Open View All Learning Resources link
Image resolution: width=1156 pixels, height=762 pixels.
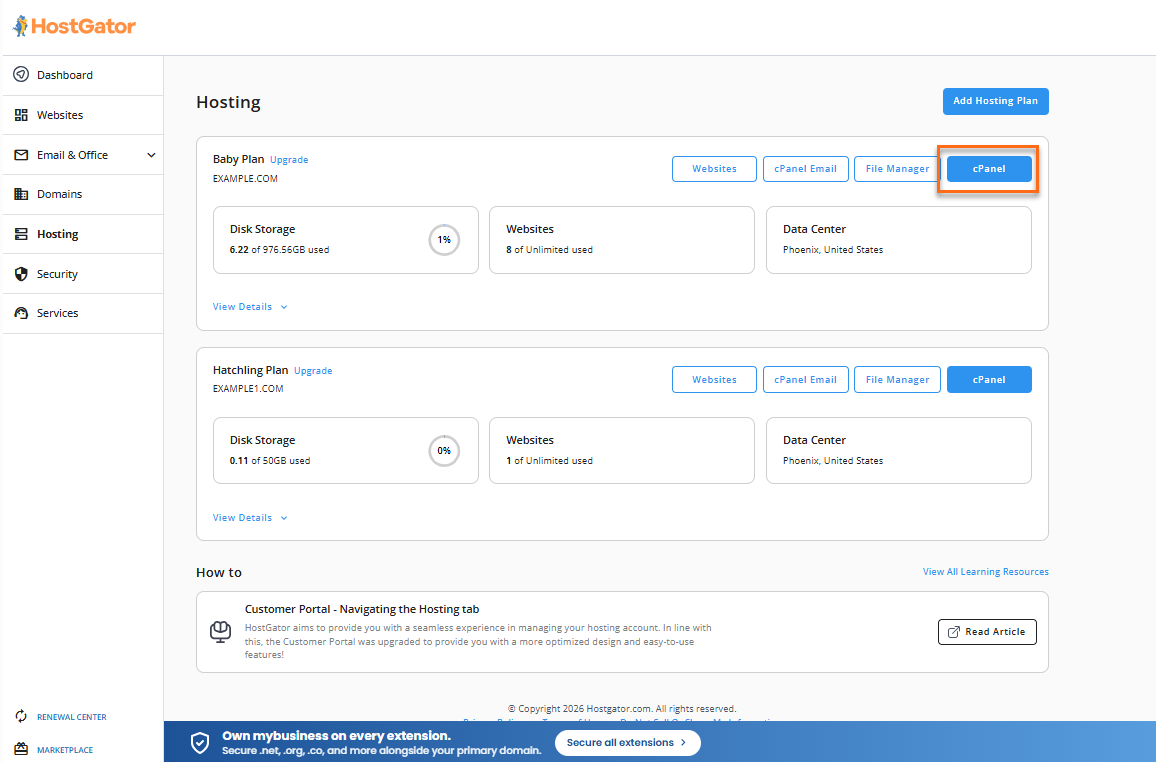(x=986, y=572)
